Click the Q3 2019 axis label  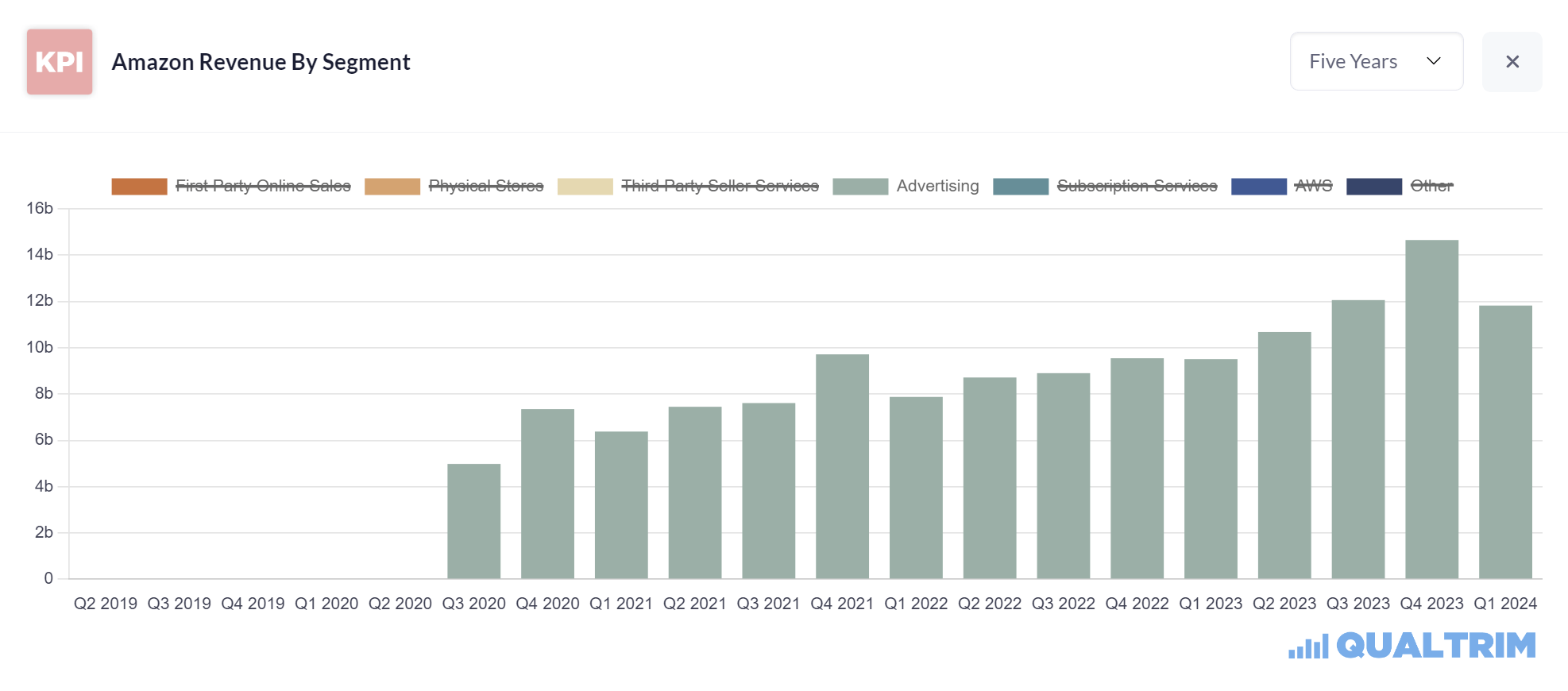tap(180, 604)
